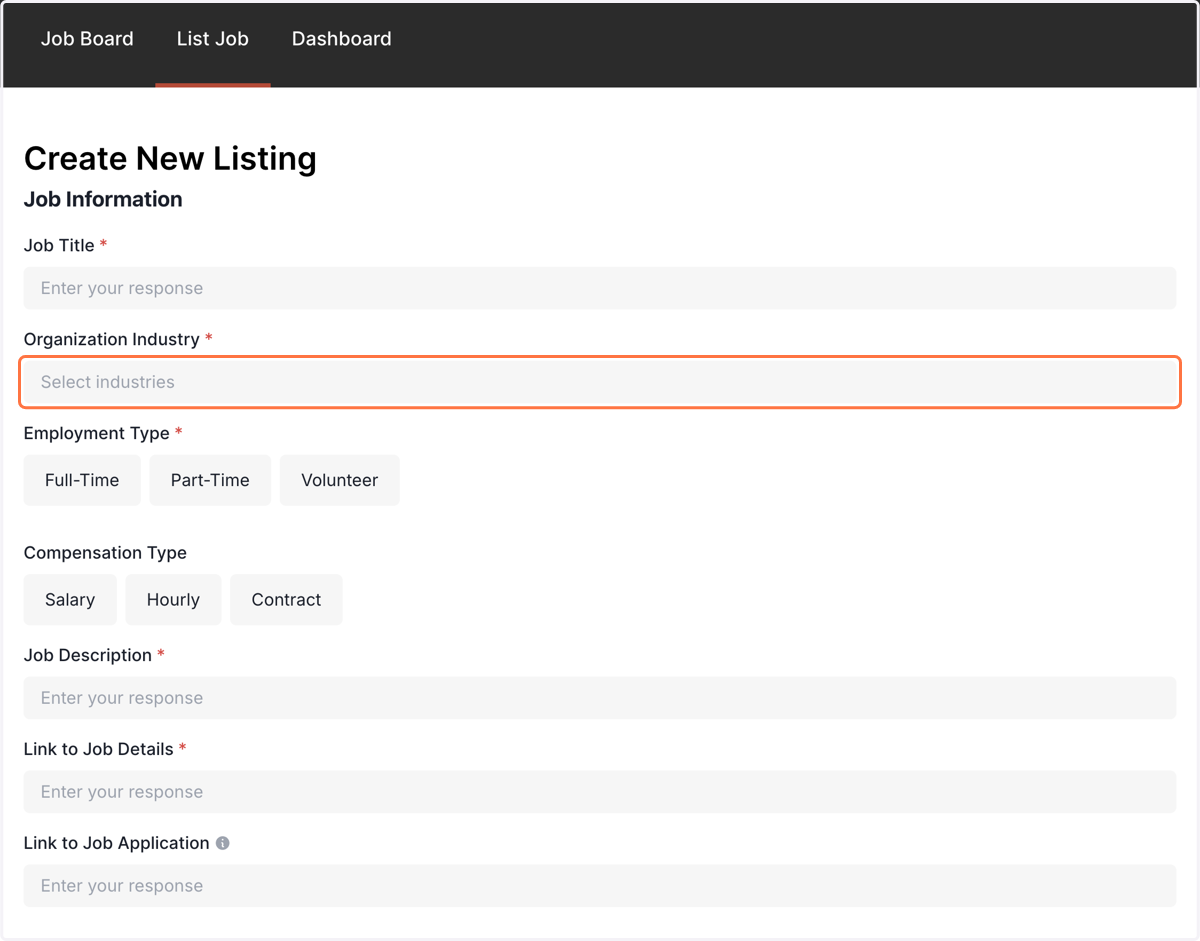Click the Link to Job Application field

point(600,886)
